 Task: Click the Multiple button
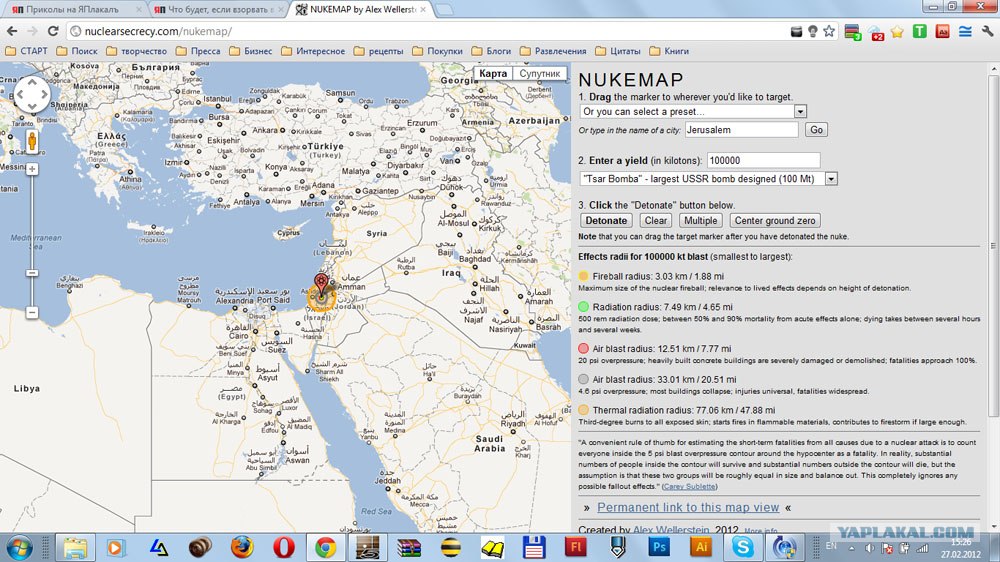700,221
